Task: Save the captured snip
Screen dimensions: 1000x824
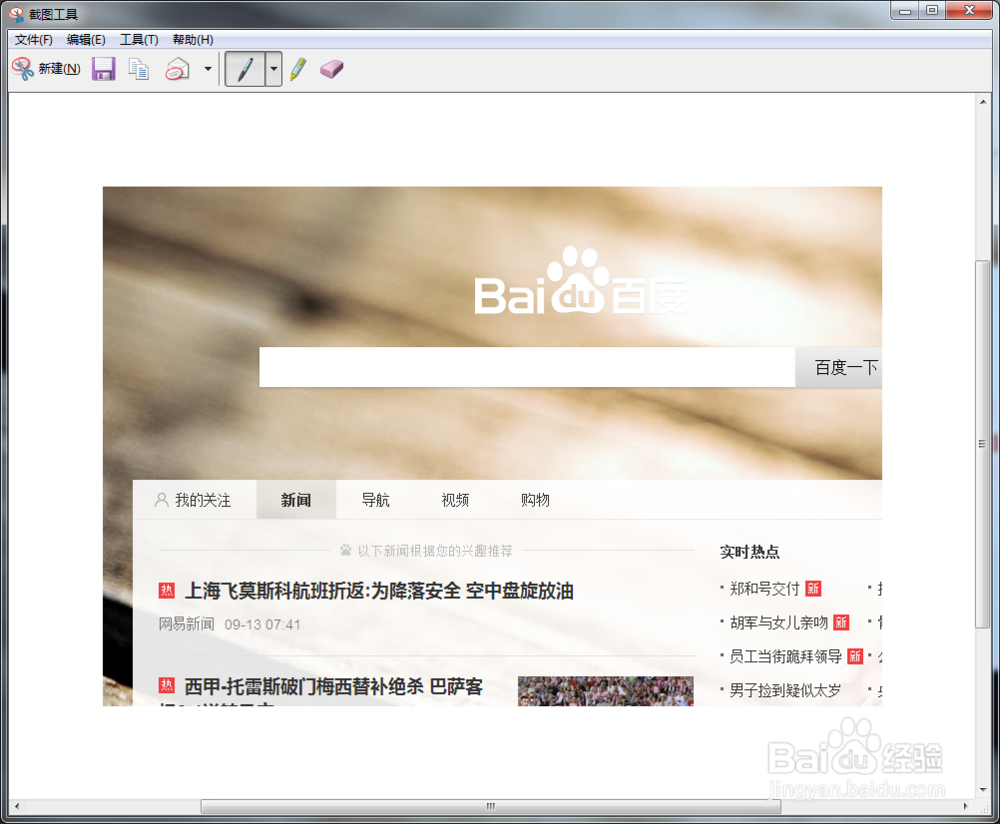Action: [103, 68]
